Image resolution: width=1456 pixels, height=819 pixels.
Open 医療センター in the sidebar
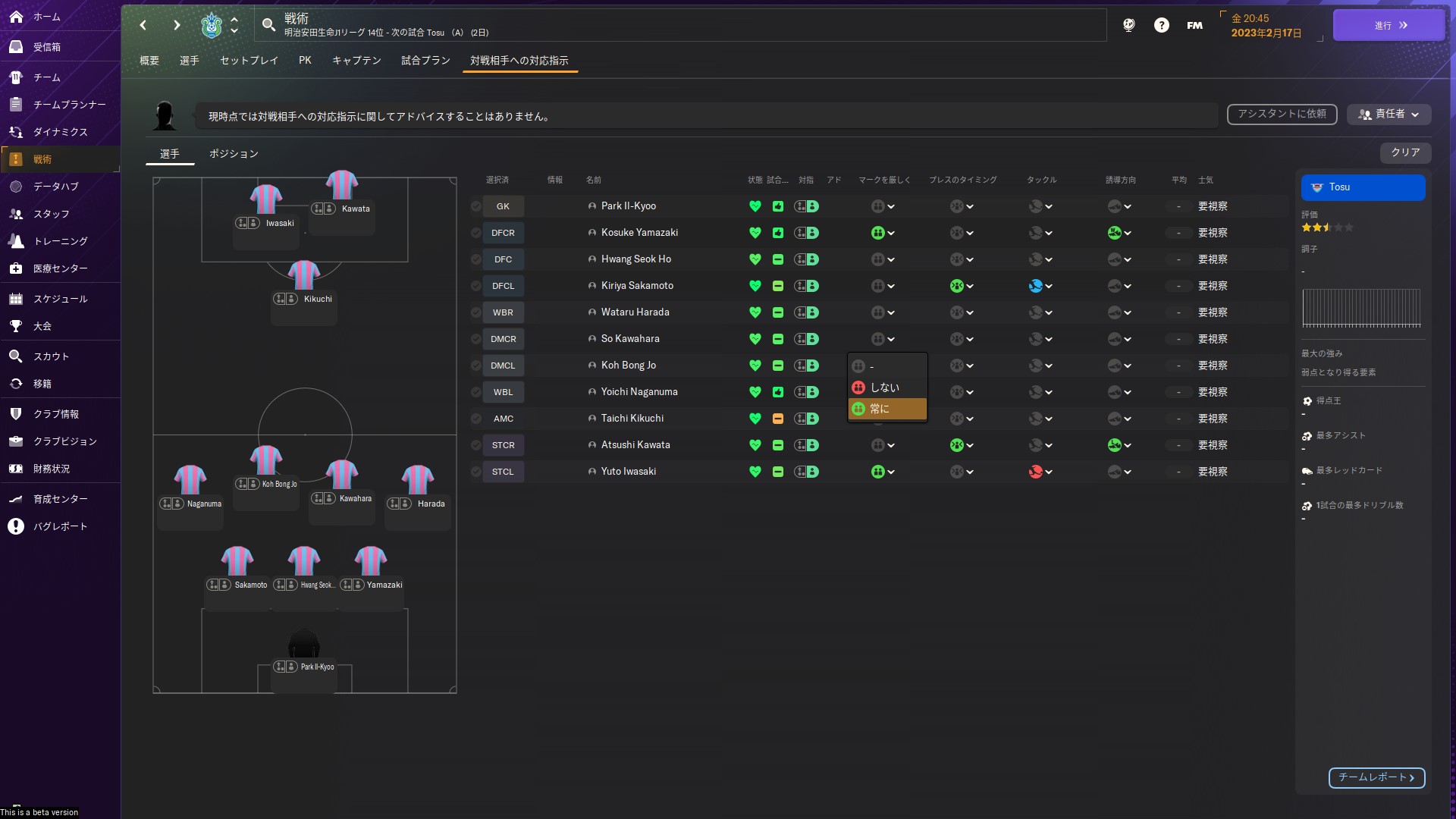60,268
